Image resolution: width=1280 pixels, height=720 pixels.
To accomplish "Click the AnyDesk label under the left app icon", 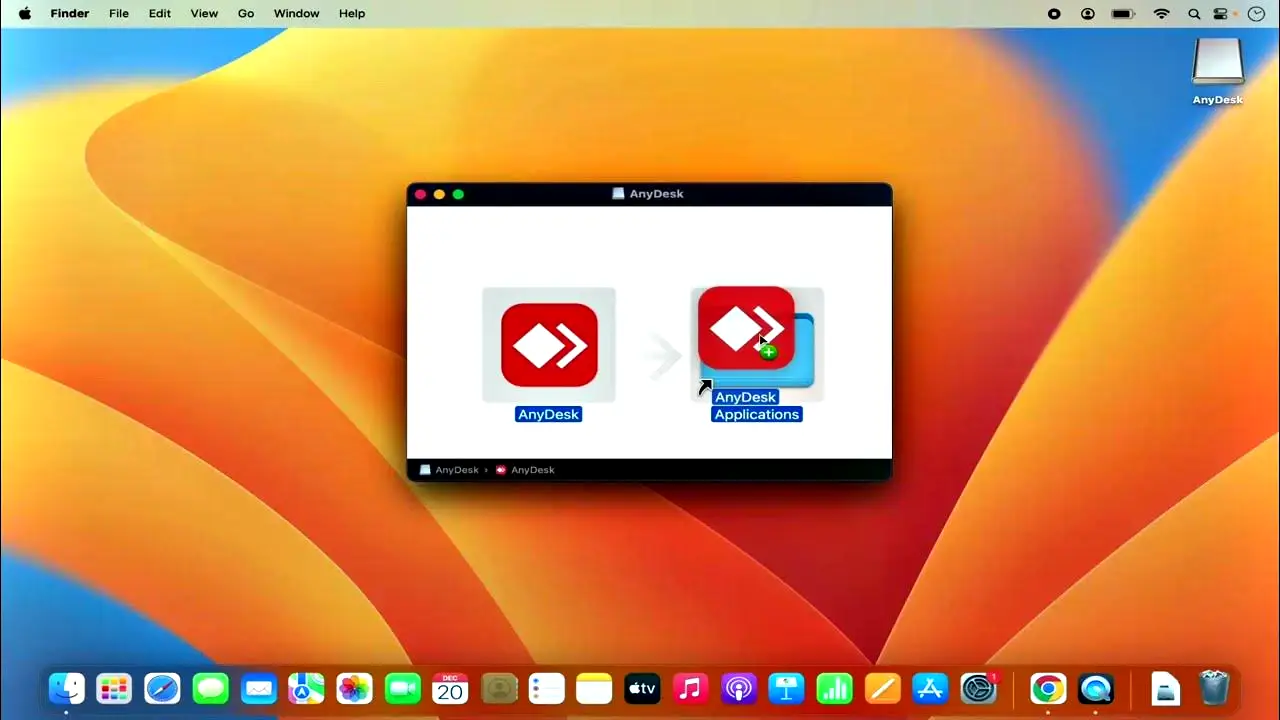I will coord(548,414).
